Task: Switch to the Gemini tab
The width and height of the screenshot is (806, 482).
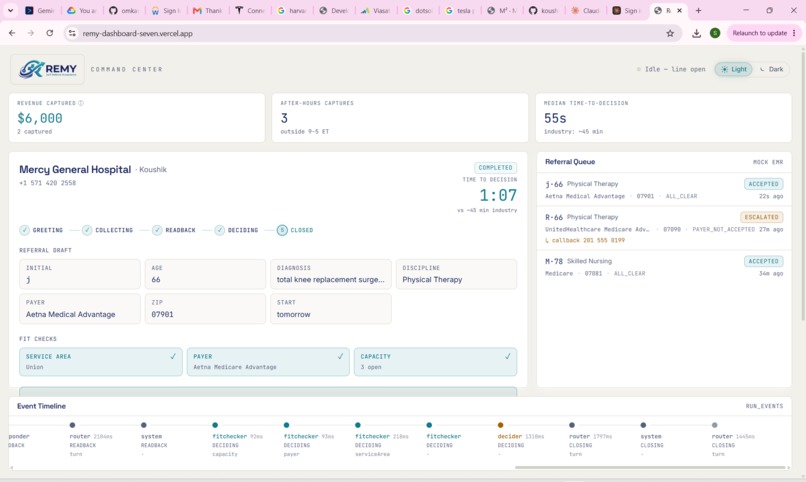Action: [40, 10]
